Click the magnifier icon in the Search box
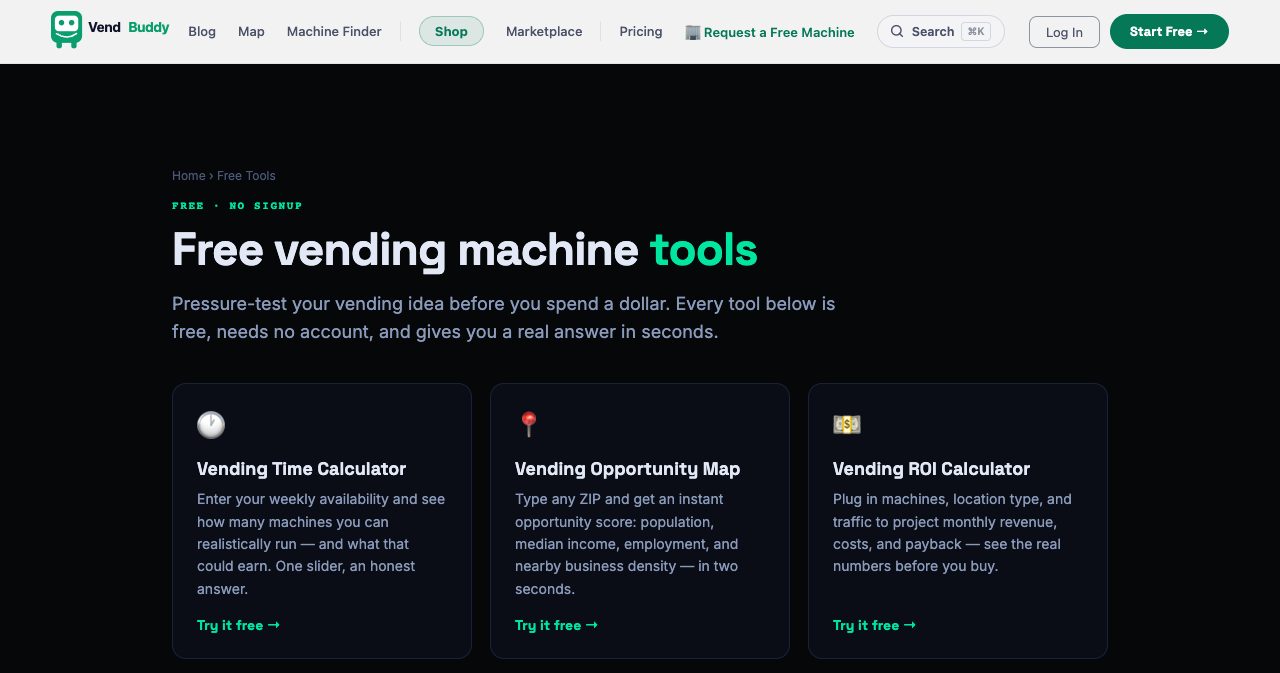 click(x=897, y=32)
